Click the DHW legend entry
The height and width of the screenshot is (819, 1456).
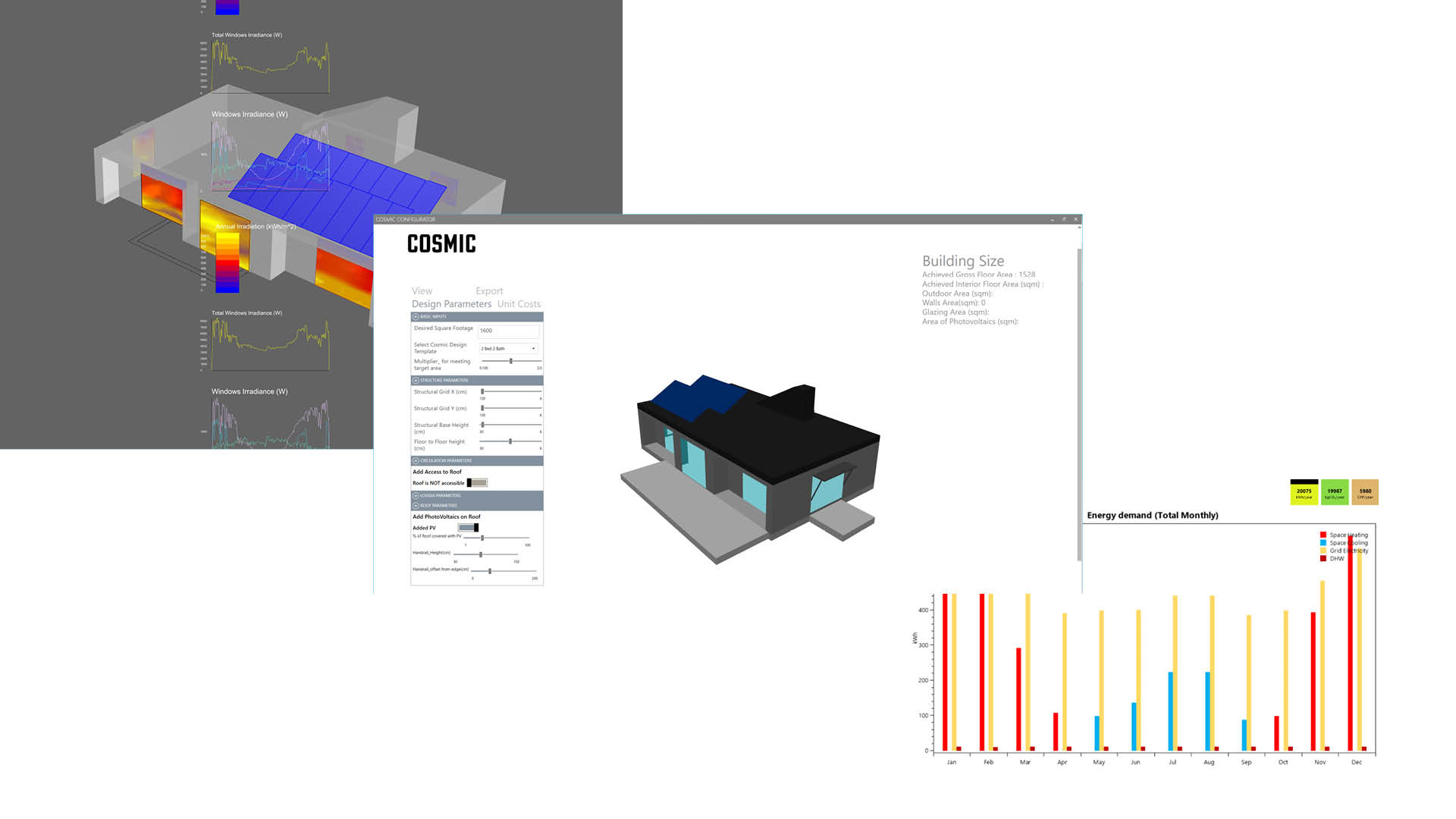point(1332,558)
